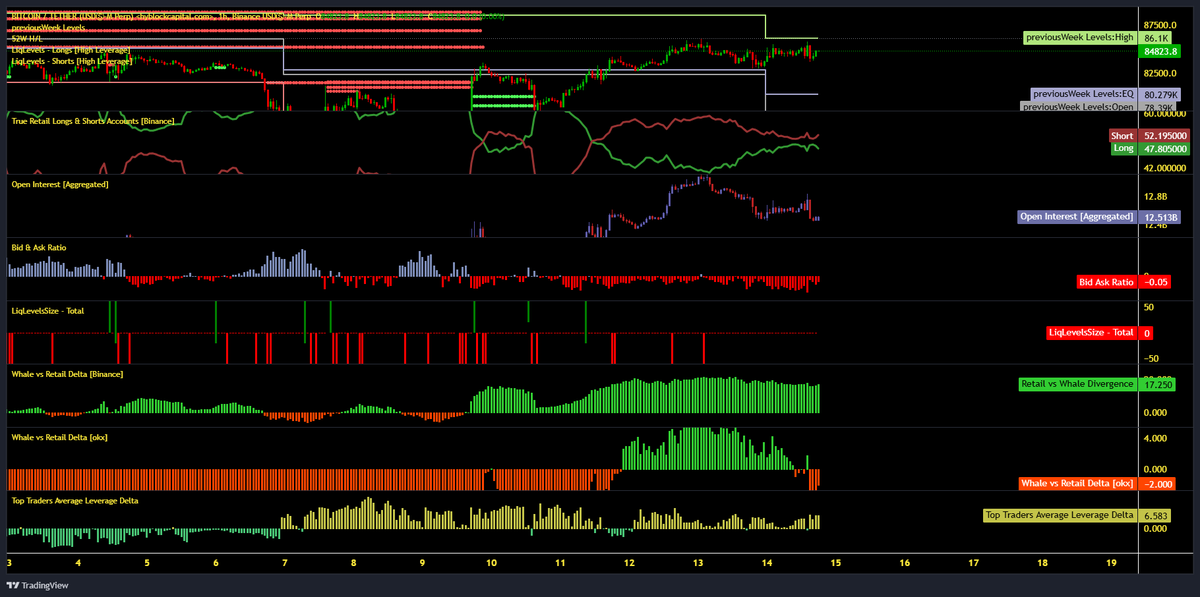
Task: Click the 6.583 leverage delta value
Action: [x=1157, y=515]
